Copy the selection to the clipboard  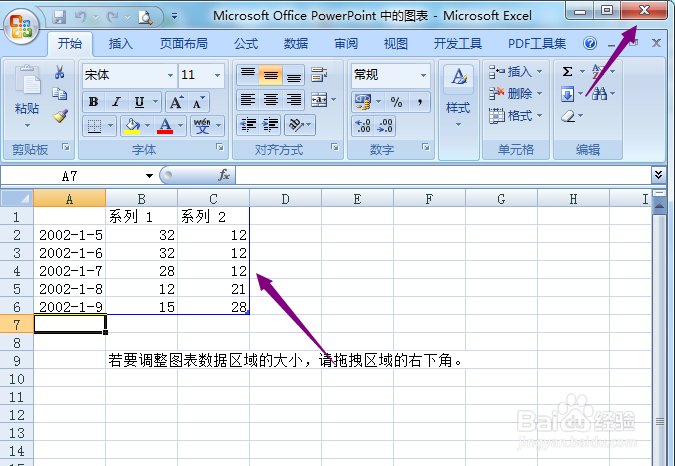click(59, 93)
